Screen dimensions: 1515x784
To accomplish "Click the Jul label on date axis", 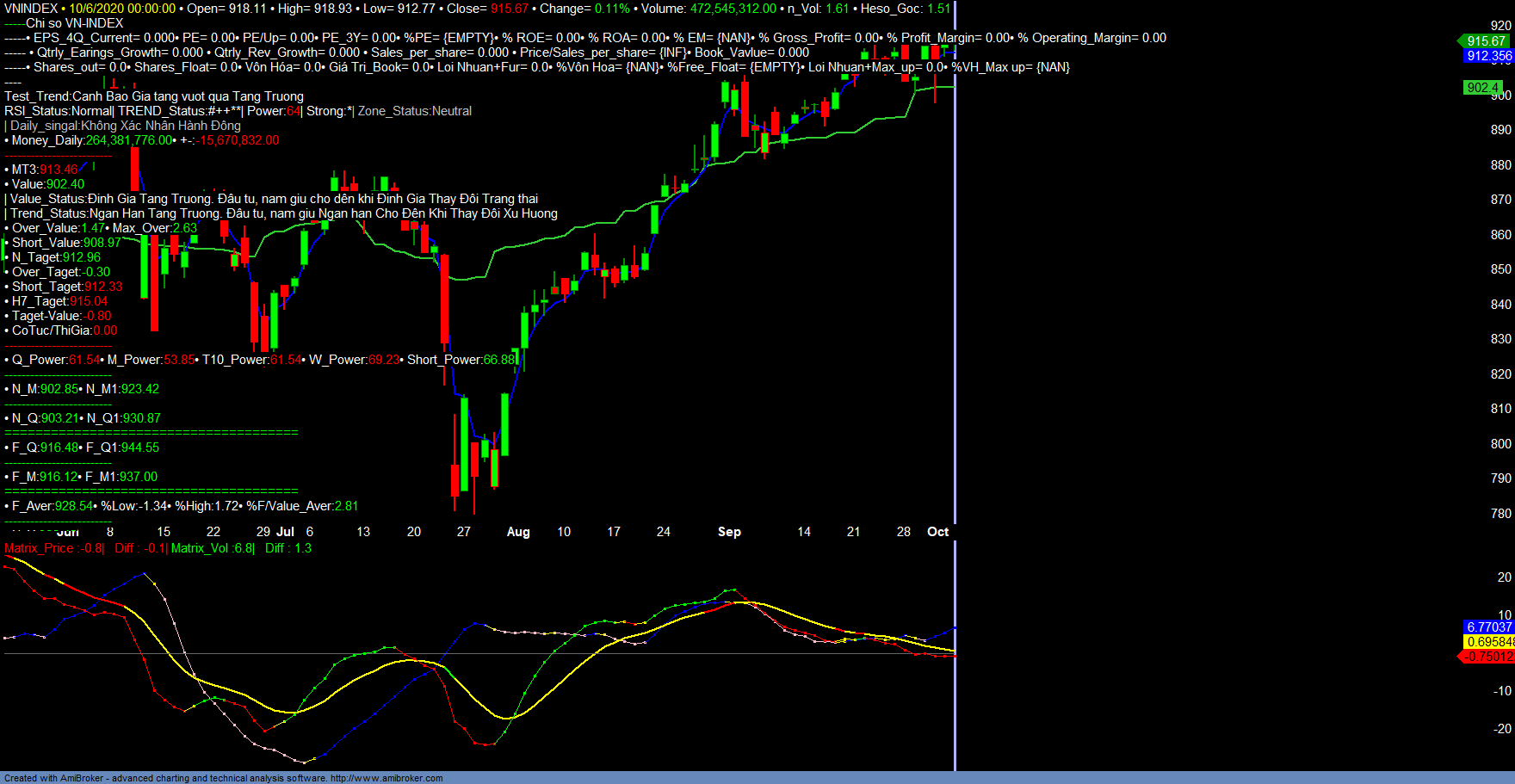I will 286,532.
